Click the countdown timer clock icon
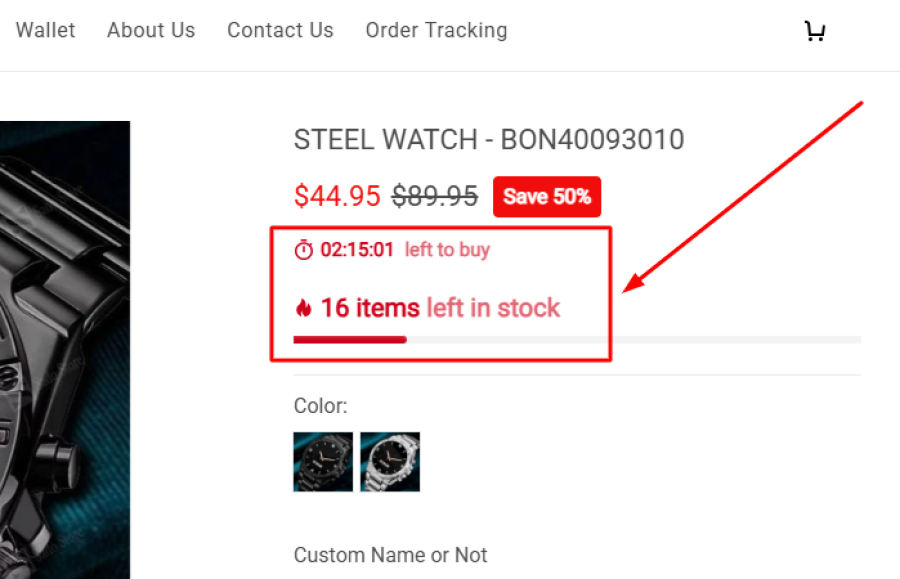The image size is (900, 579). click(304, 250)
